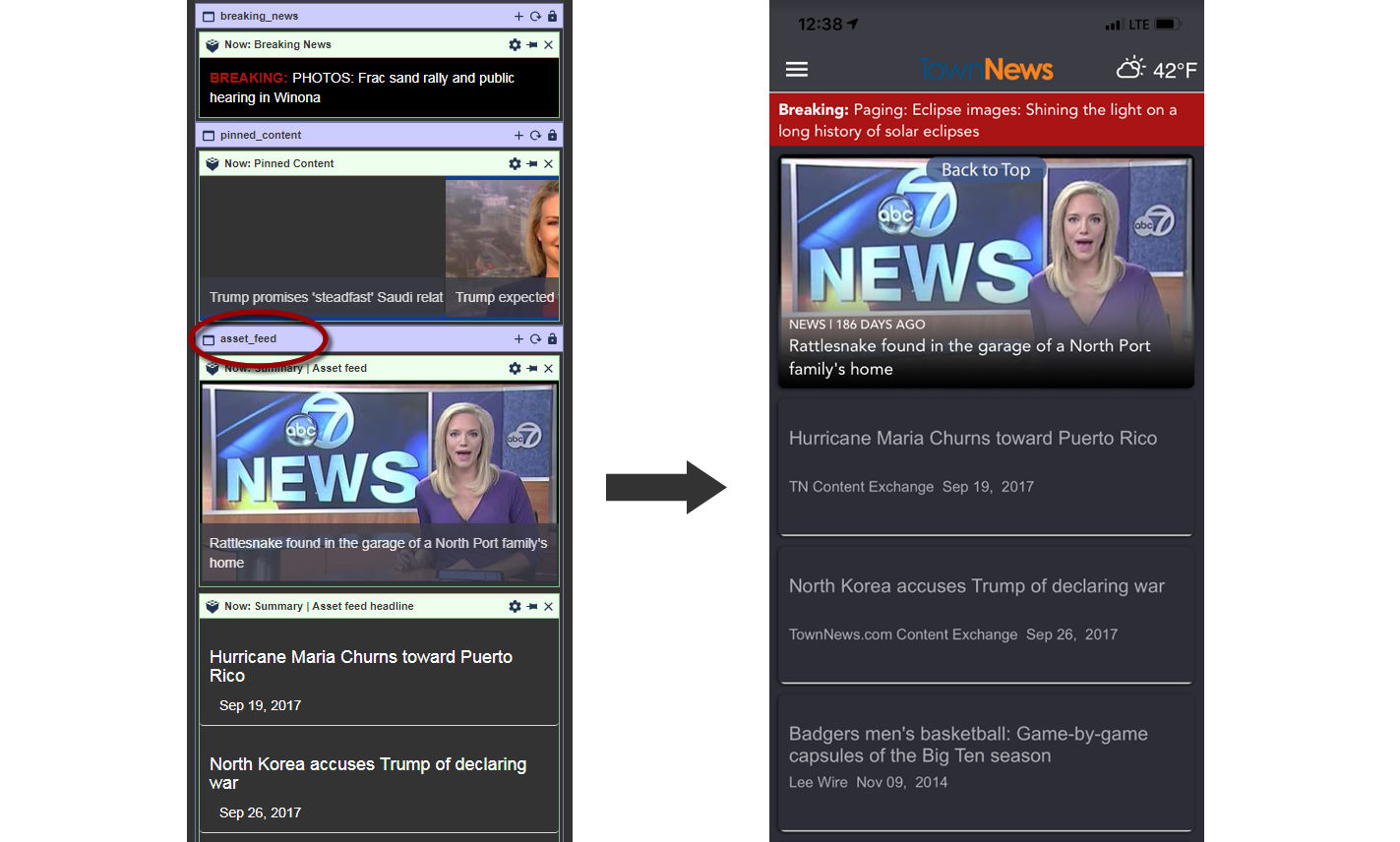1400x842 pixels.
Task: Open Badgers men's basketball article card
Action: point(986,762)
